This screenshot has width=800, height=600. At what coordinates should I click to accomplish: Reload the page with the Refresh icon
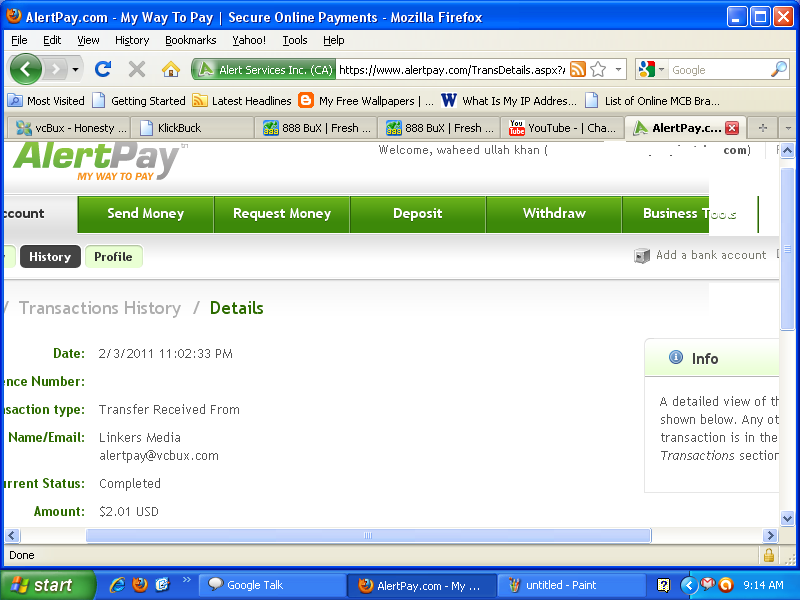coord(103,69)
